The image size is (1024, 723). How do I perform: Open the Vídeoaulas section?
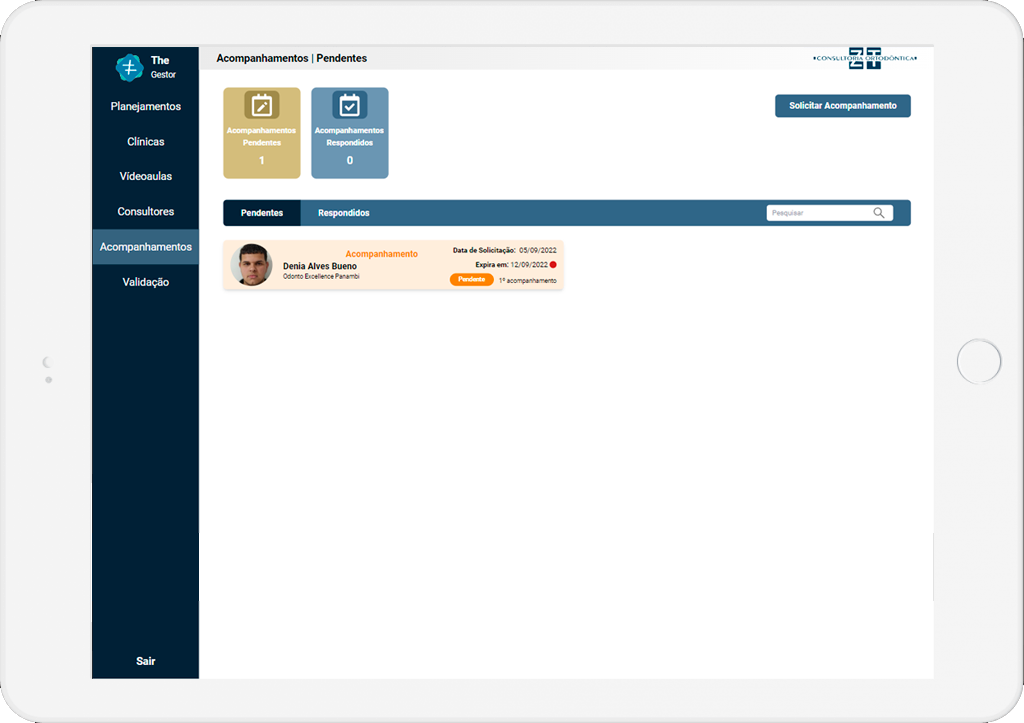click(146, 177)
